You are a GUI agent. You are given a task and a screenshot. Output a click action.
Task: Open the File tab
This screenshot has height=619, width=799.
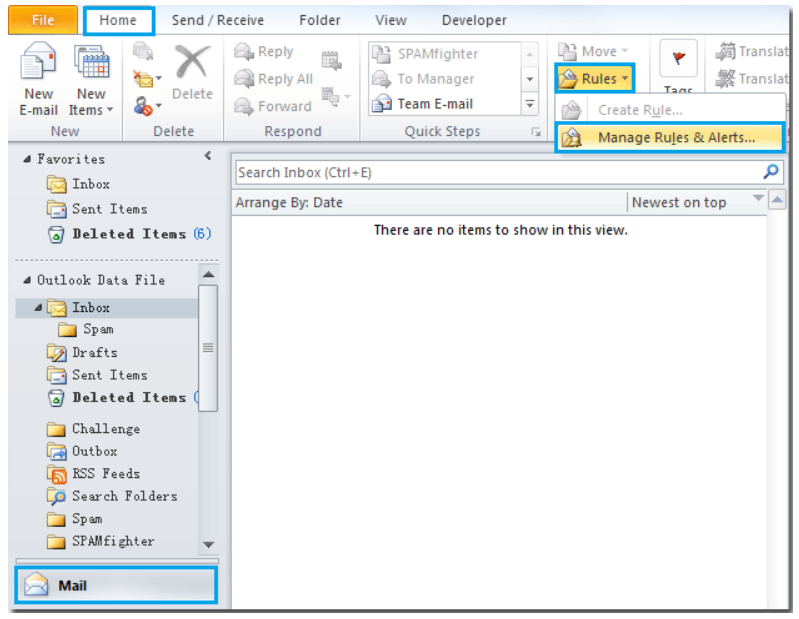pos(43,20)
